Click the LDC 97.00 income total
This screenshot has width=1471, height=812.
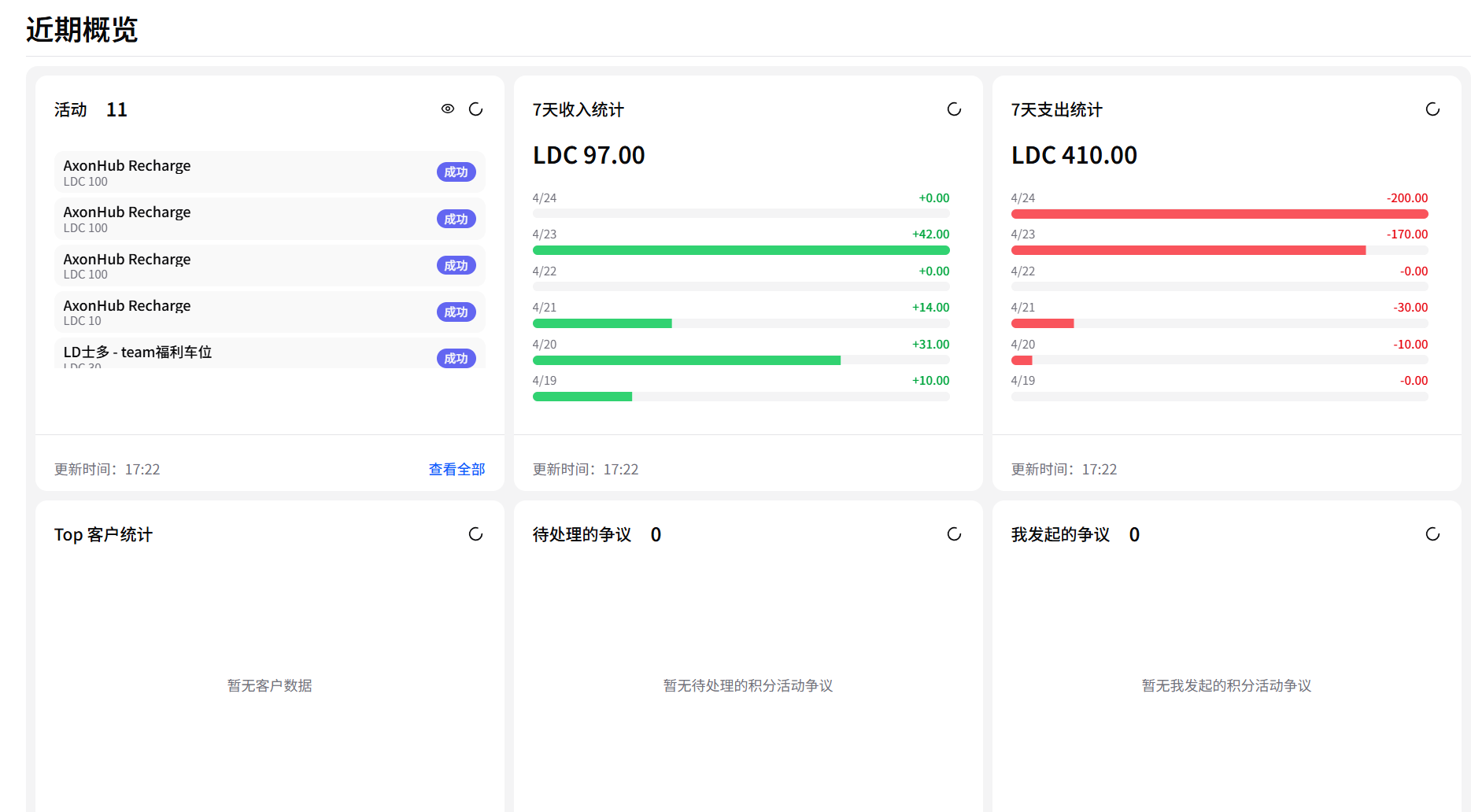(x=589, y=156)
